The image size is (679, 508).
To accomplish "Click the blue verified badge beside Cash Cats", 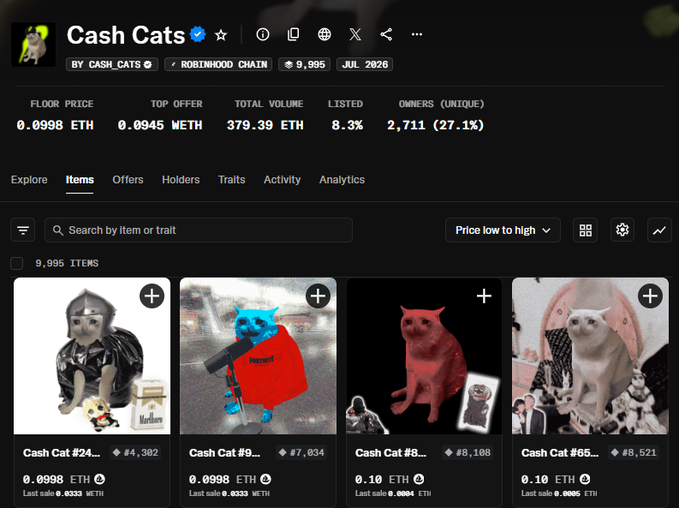I will 198,34.
